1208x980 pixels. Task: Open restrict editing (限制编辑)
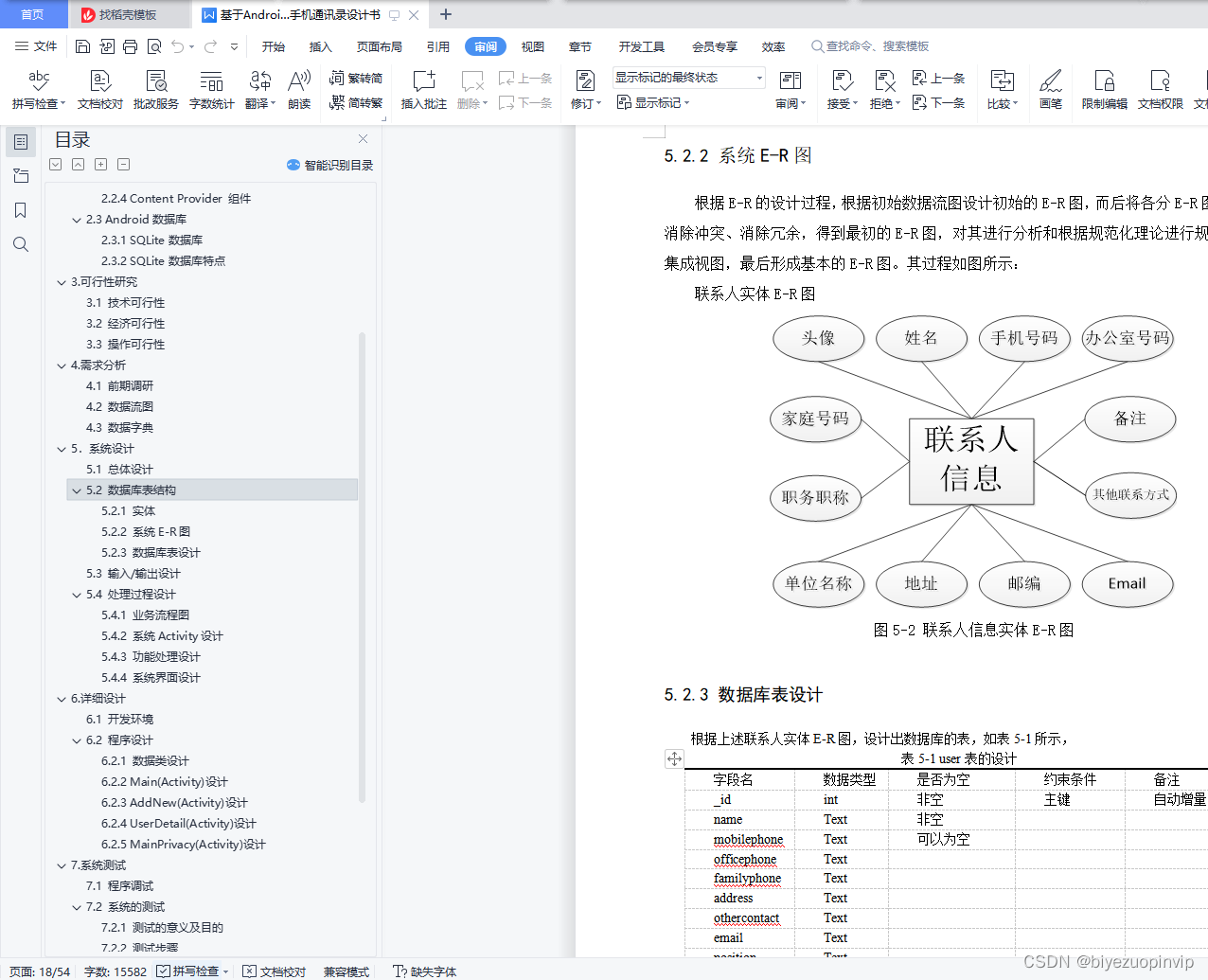tap(1105, 89)
